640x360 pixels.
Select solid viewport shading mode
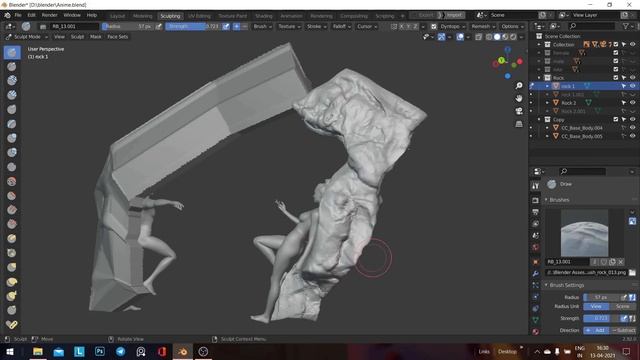(497, 37)
